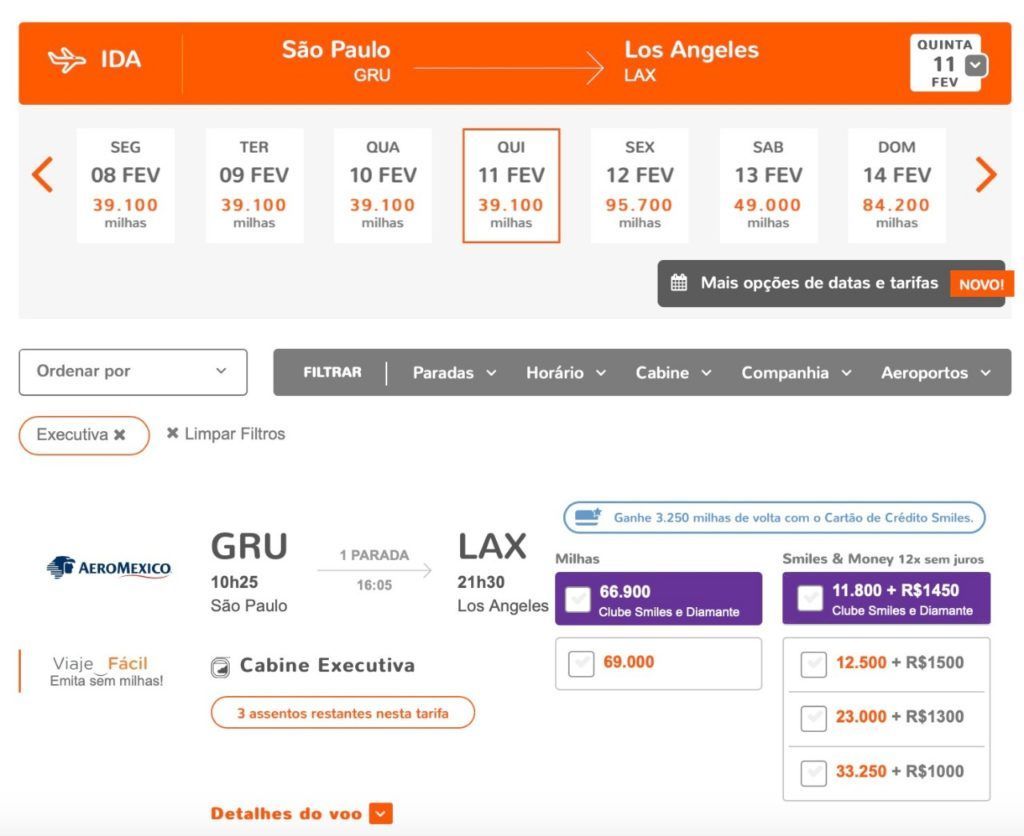Remove the Executiva filter chip
Image resolution: width=1024 pixels, height=836 pixels.
pyautogui.click(x=120, y=434)
